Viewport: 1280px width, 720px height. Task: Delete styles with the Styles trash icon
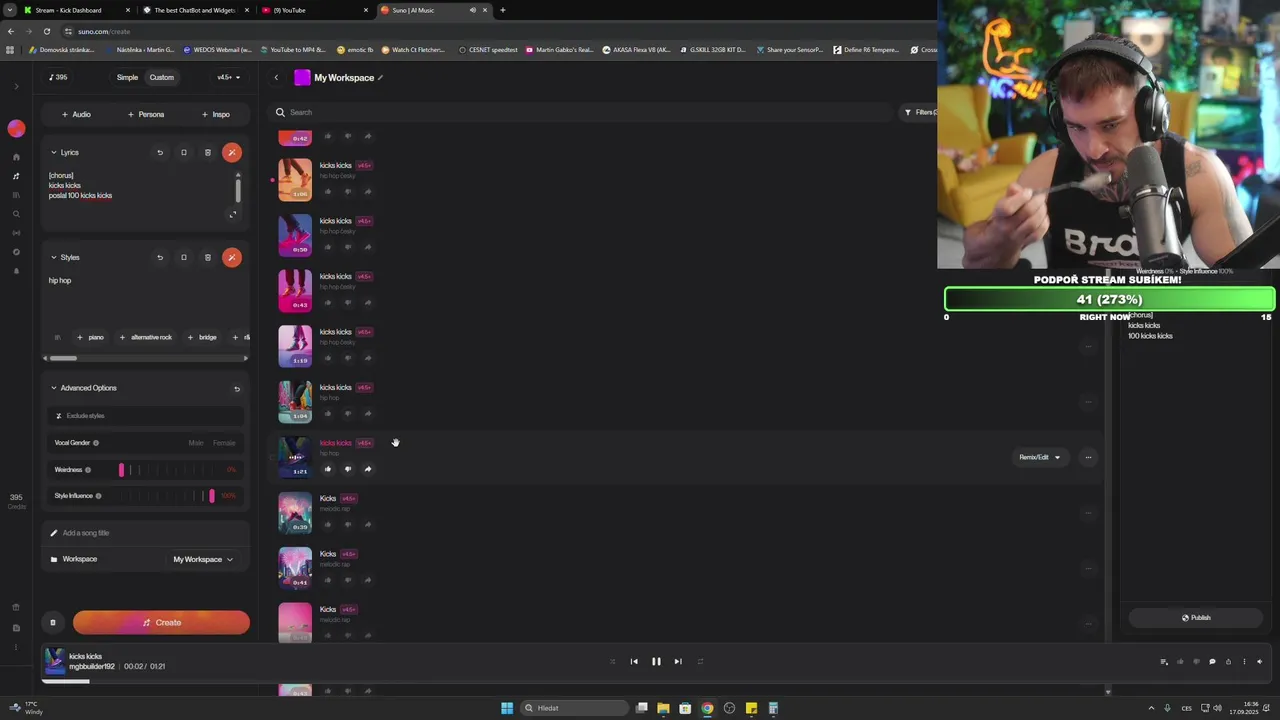(x=208, y=258)
